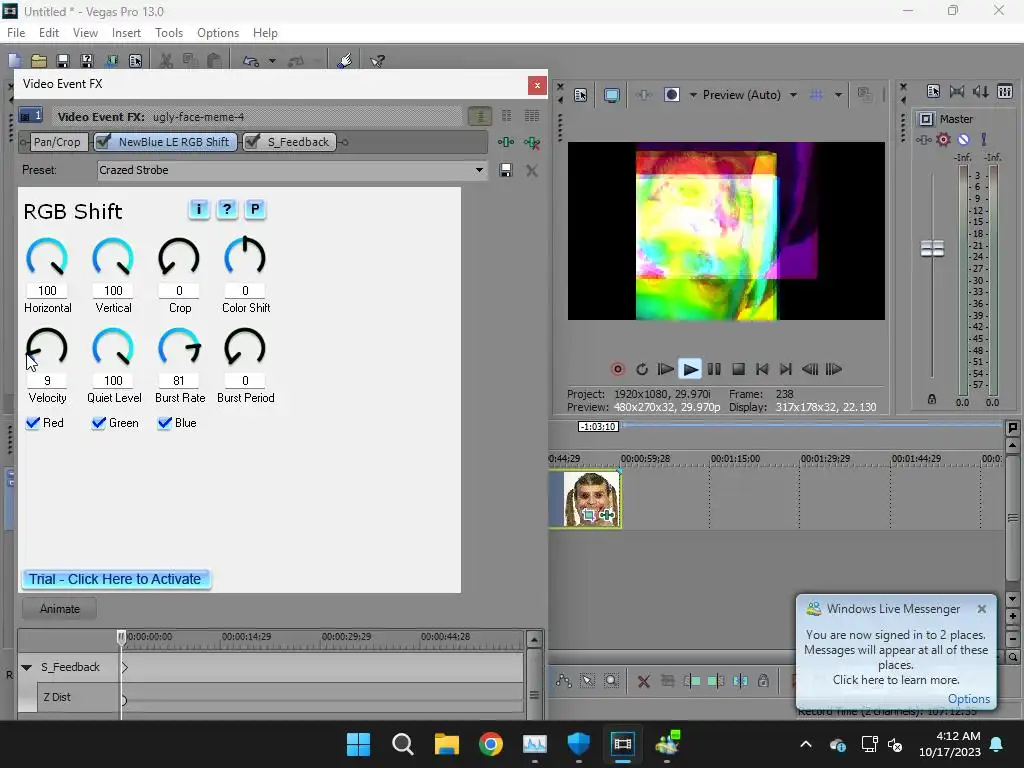The height and width of the screenshot is (768, 1024).
Task: Click the Master volume fader handle
Action: click(932, 248)
